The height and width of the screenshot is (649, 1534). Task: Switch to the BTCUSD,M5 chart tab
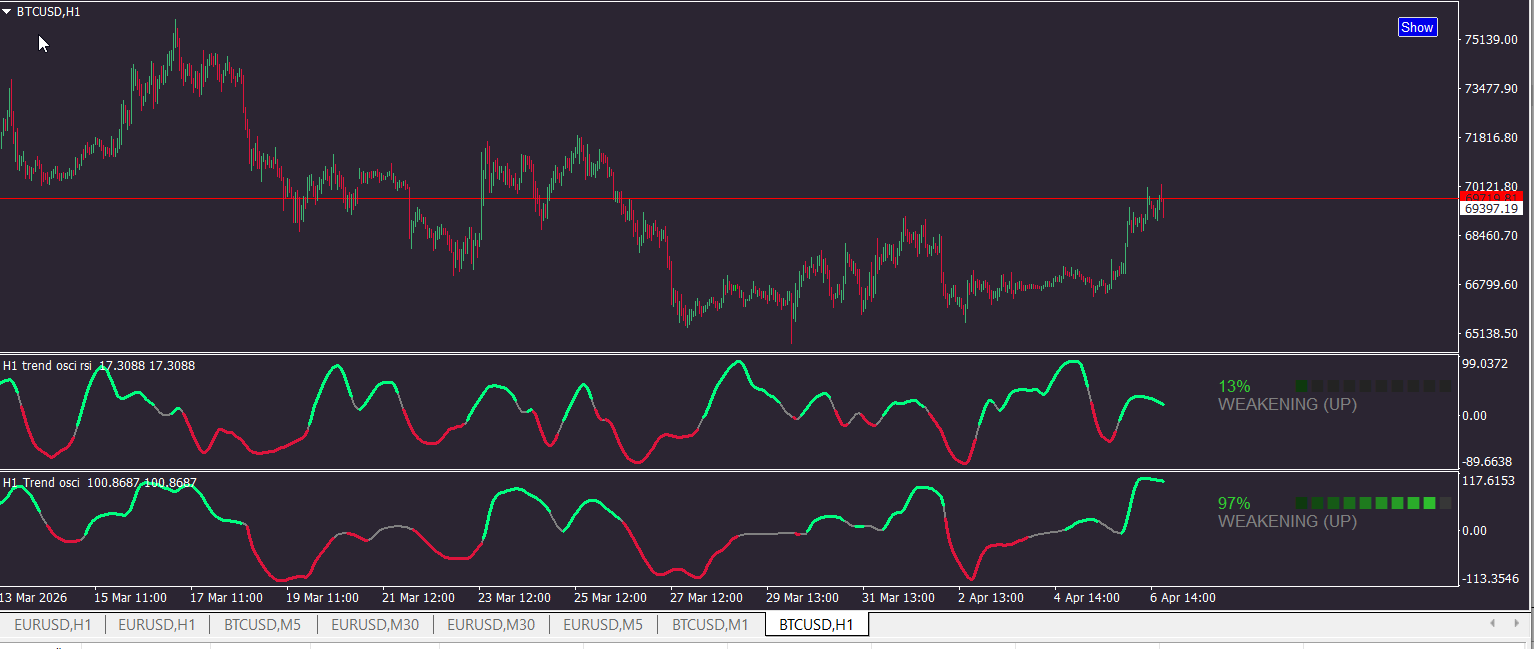pyautogui.click(x=263, y=625)
